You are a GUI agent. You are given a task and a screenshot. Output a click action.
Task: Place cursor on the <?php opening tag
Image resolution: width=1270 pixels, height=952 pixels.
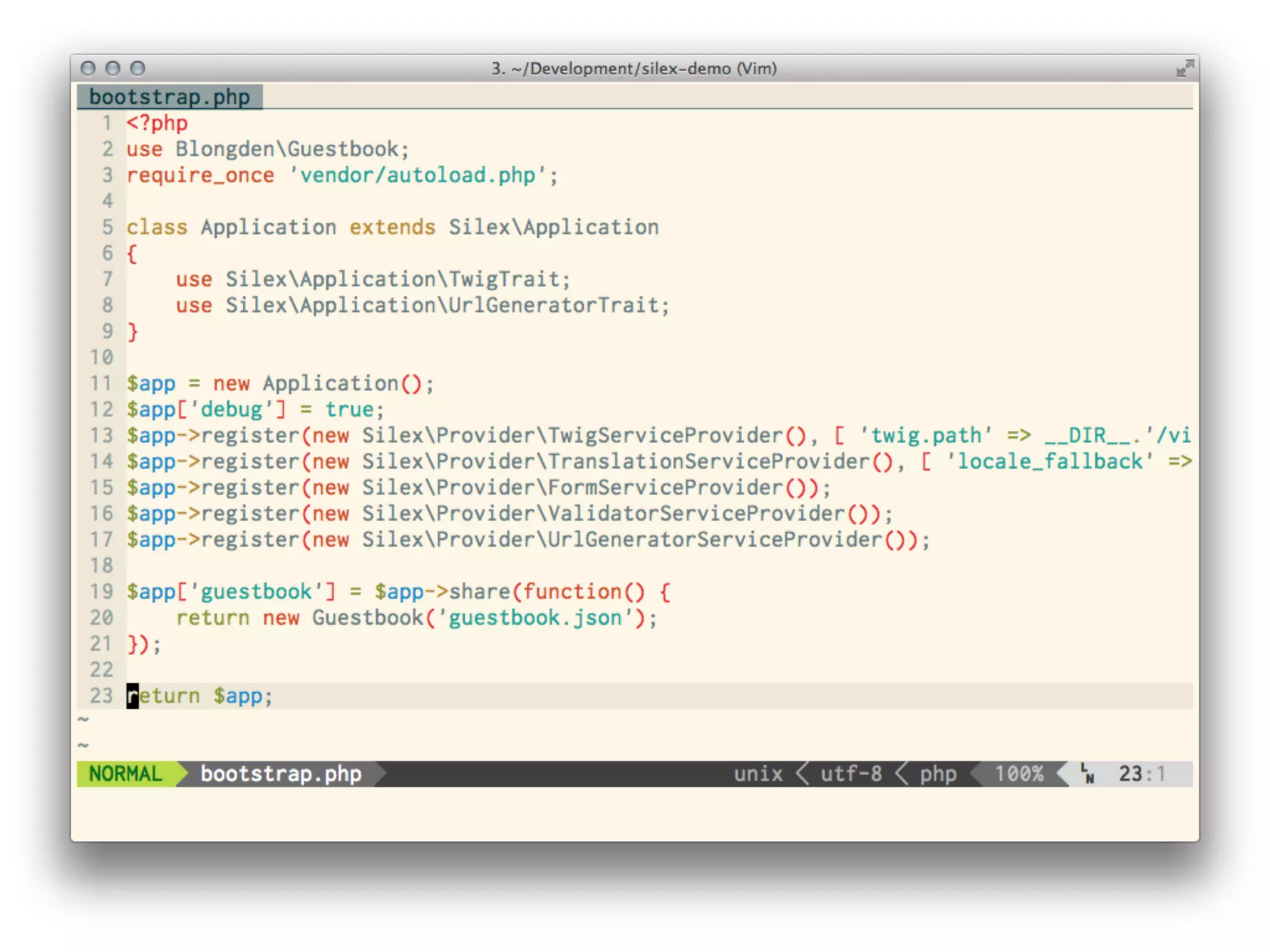tap(157, 123)
